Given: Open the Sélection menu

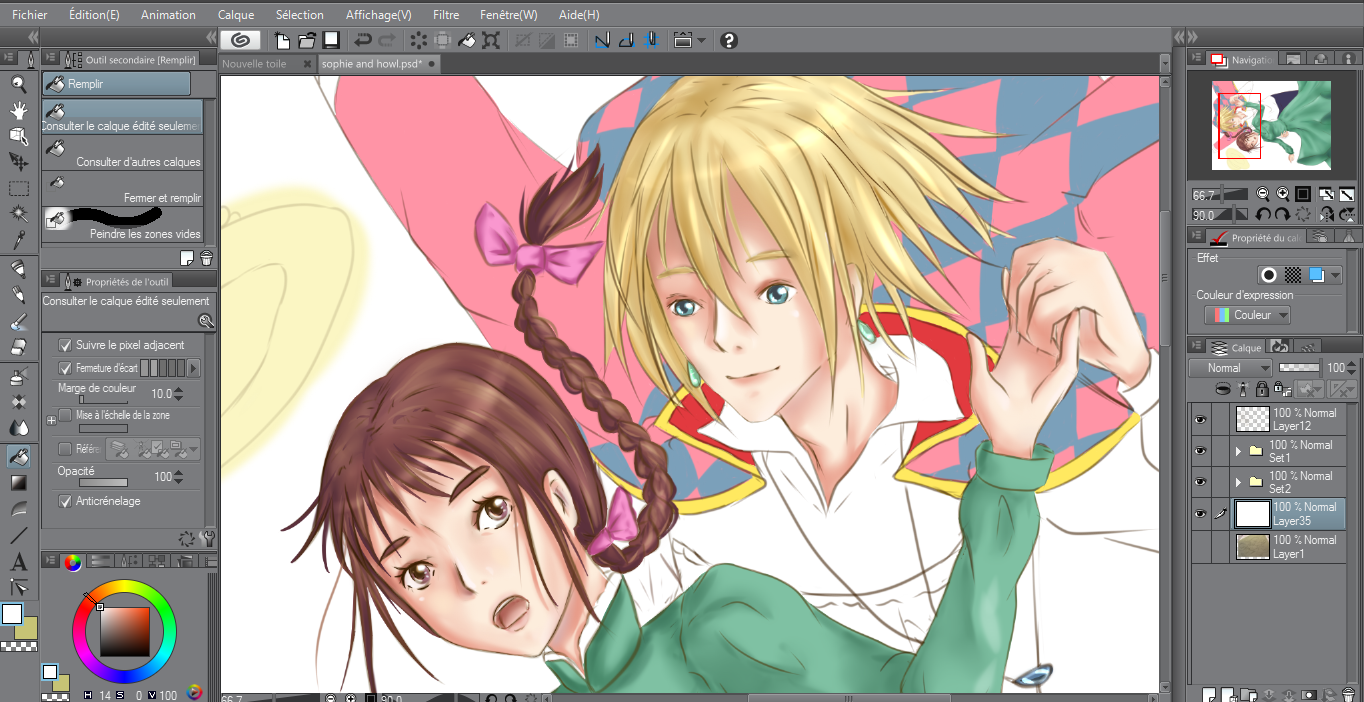Looking at the screenshot, I should tap(300, 15).
